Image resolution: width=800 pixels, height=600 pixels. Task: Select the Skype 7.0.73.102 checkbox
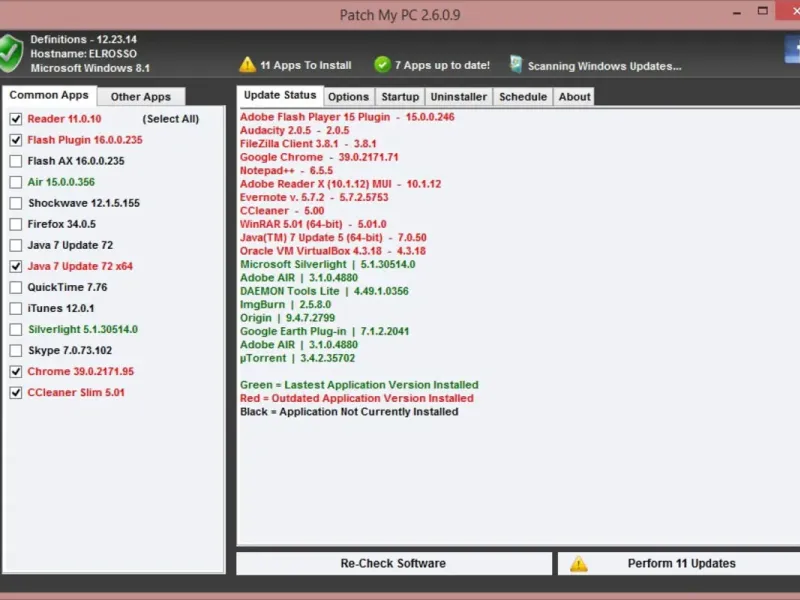click(x=16, y=351)
